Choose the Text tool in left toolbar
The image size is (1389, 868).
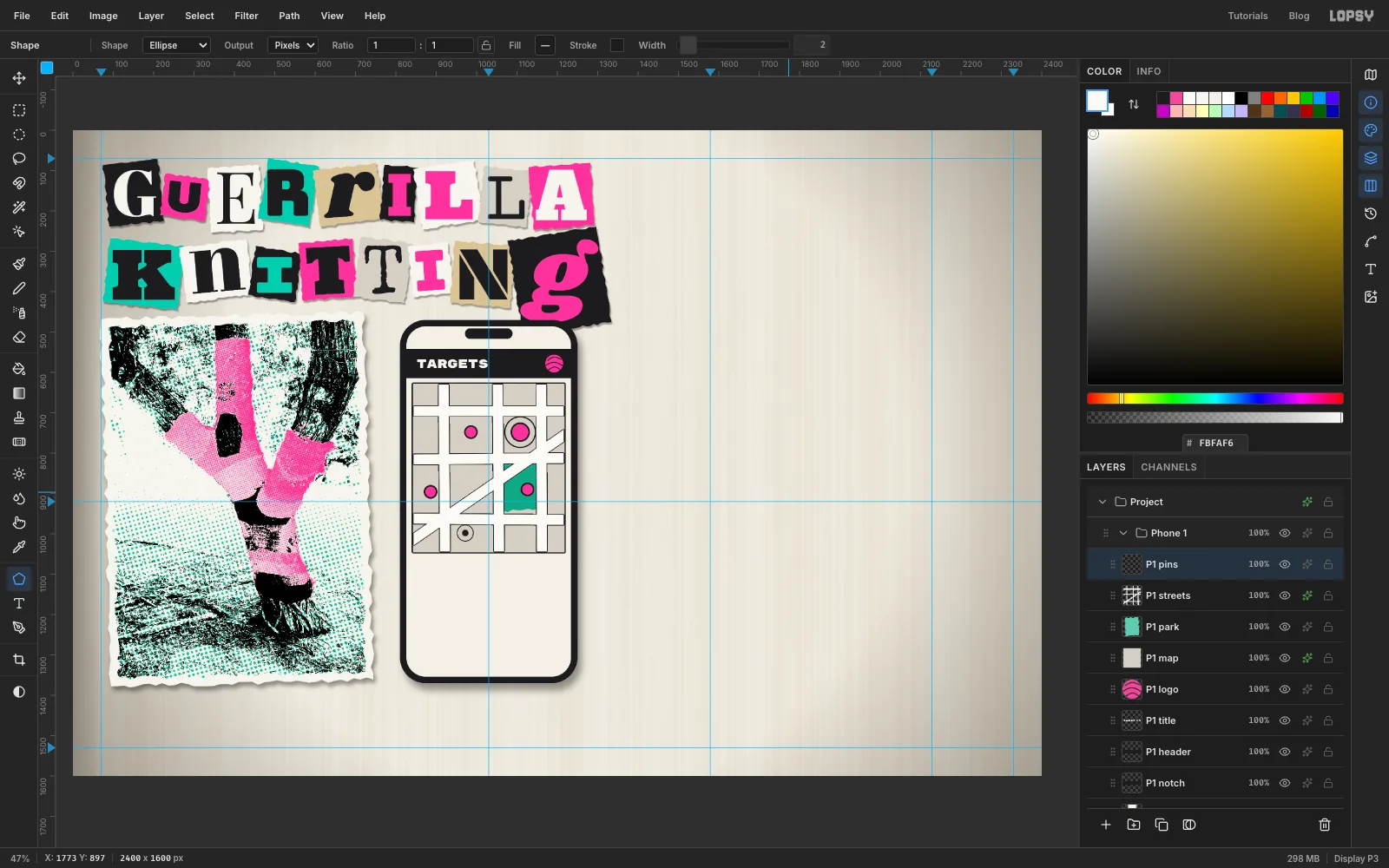(x=19, y=603)
